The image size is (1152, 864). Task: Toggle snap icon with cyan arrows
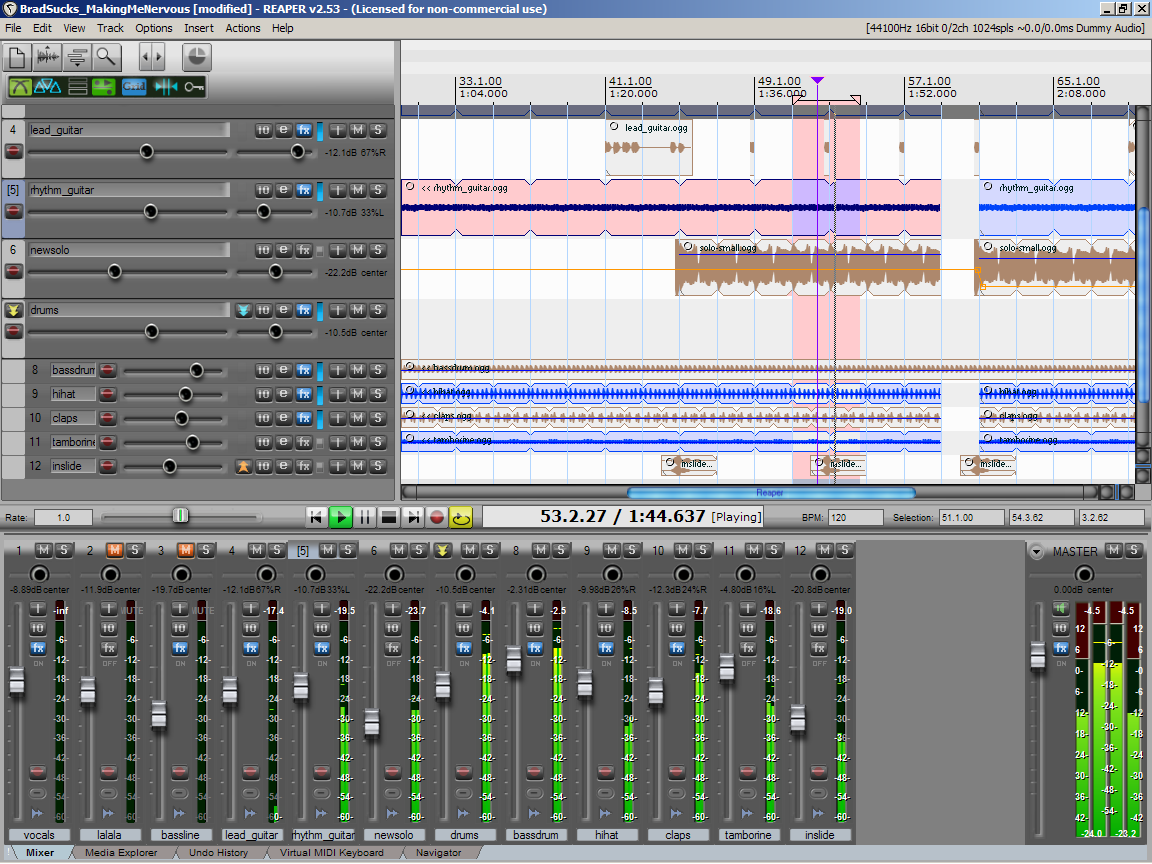tap(165, 87)
